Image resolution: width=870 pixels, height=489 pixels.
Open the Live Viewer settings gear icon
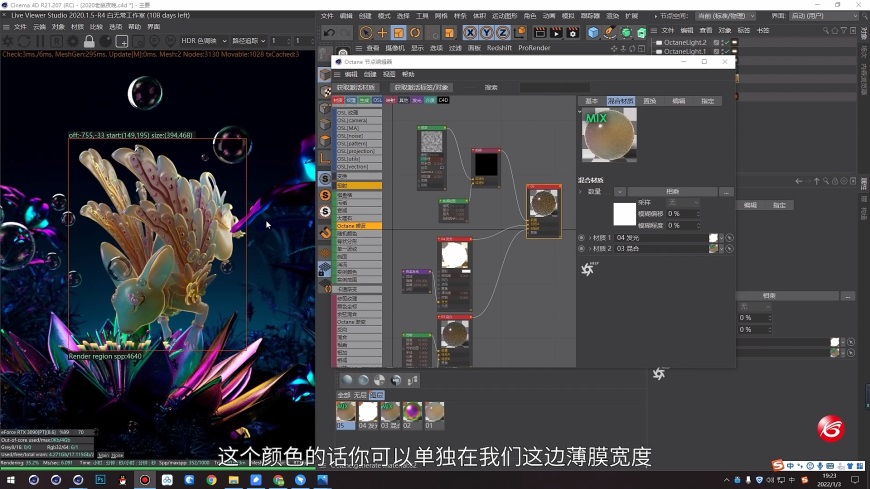point(73,41)
